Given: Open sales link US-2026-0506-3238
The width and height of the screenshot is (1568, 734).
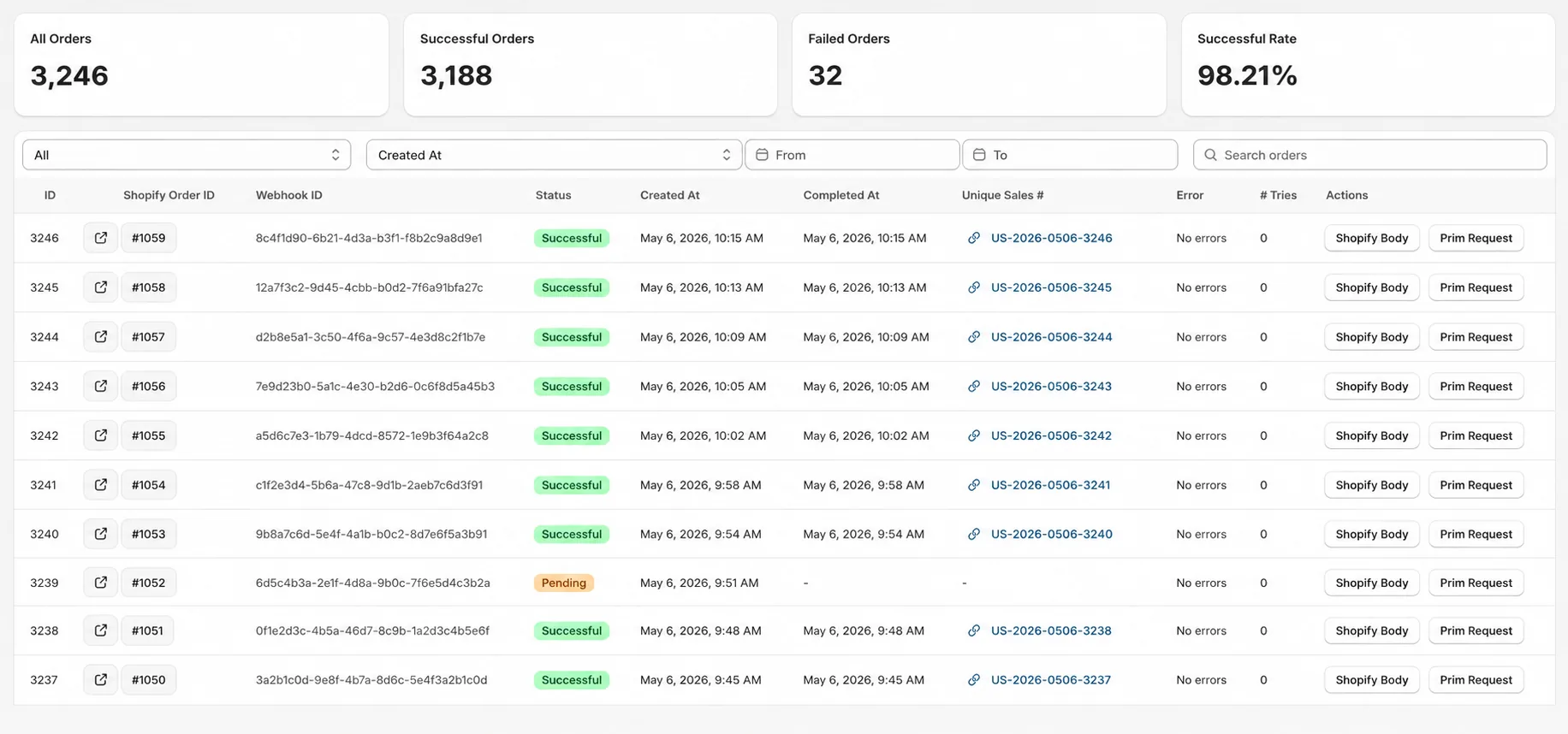Looking at the screenshot, I should pos(1051,630).
